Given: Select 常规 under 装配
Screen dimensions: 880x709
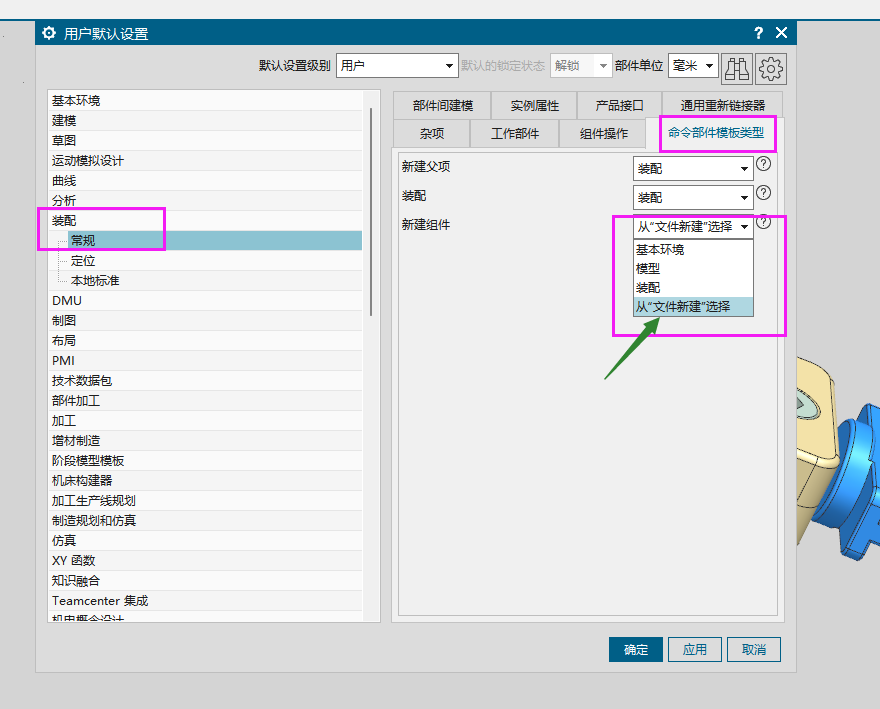Looking at the screenshot, I should (215, 240).
